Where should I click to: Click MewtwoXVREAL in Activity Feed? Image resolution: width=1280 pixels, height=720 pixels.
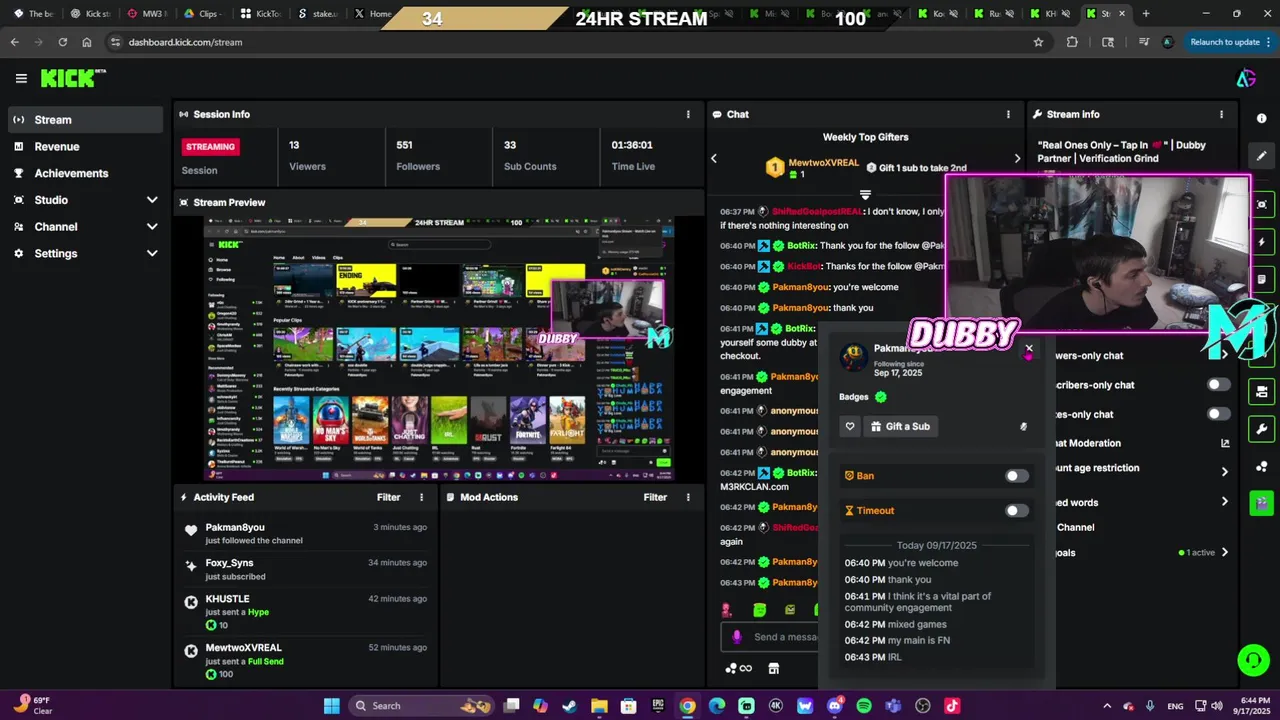[x=244, y=648]
